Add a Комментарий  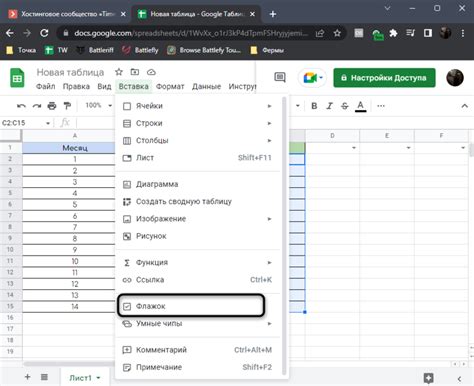pyautogui.click(x=199, y=350)
